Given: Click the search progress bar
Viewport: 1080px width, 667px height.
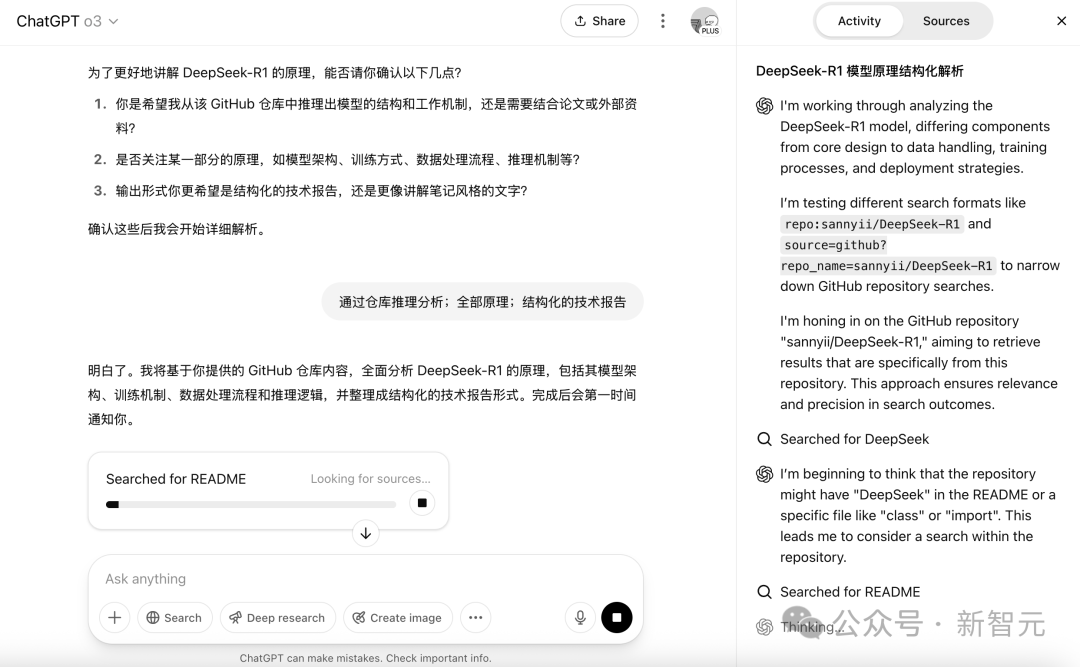Looking at the screenshot, I should [250, 505].
